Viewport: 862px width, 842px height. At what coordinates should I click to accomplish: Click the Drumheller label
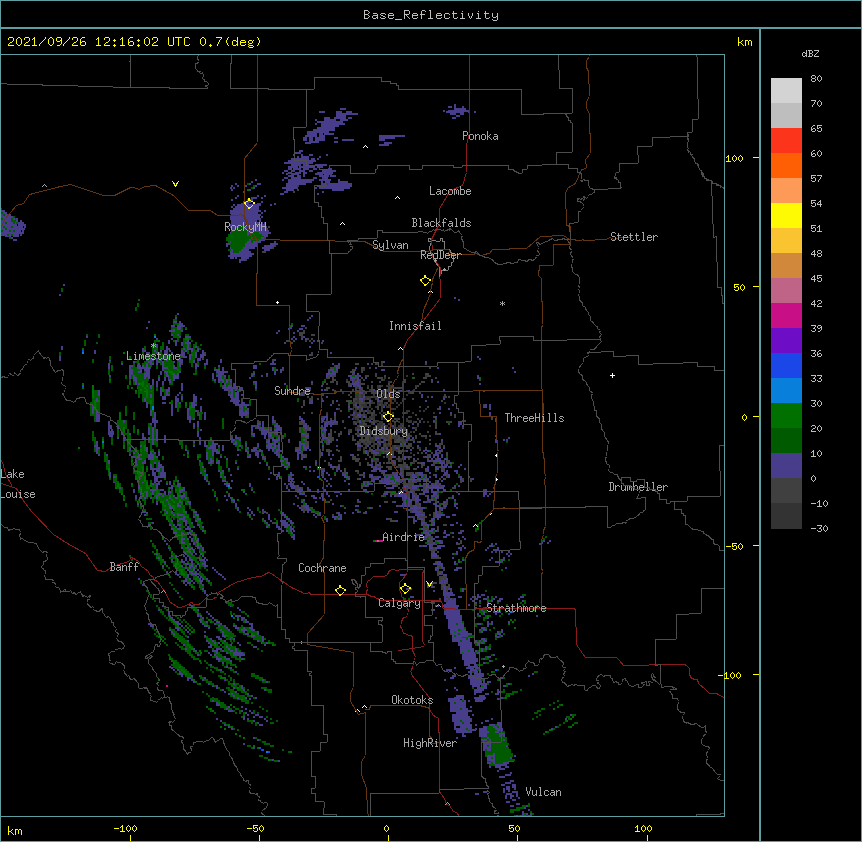tap(638, 487)
